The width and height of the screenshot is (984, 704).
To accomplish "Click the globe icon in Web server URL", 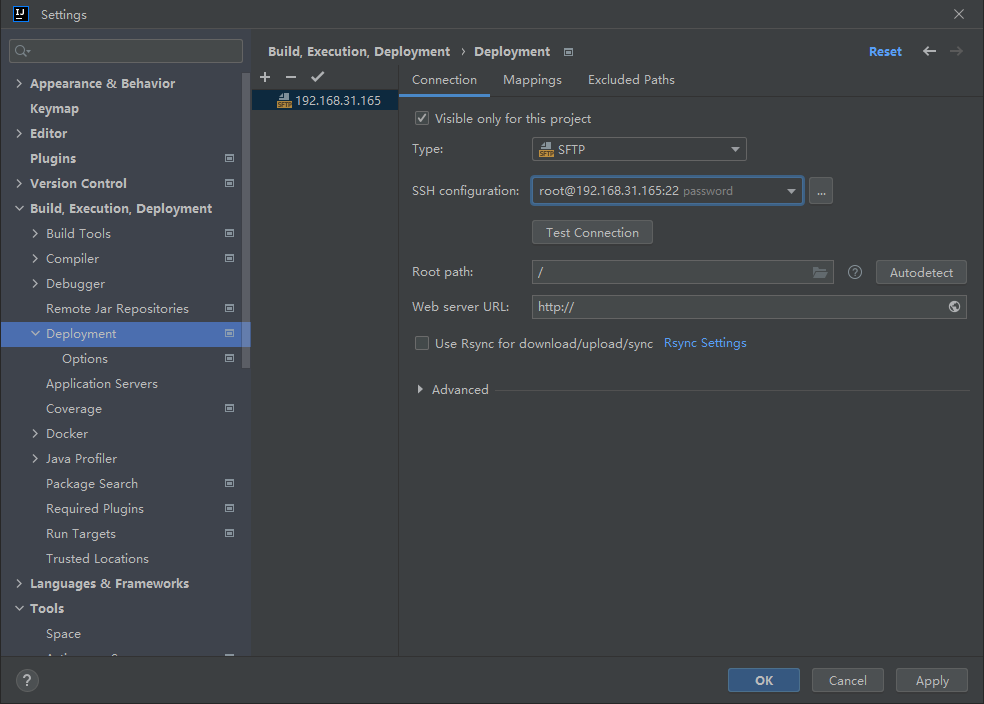I will point(955,307).
